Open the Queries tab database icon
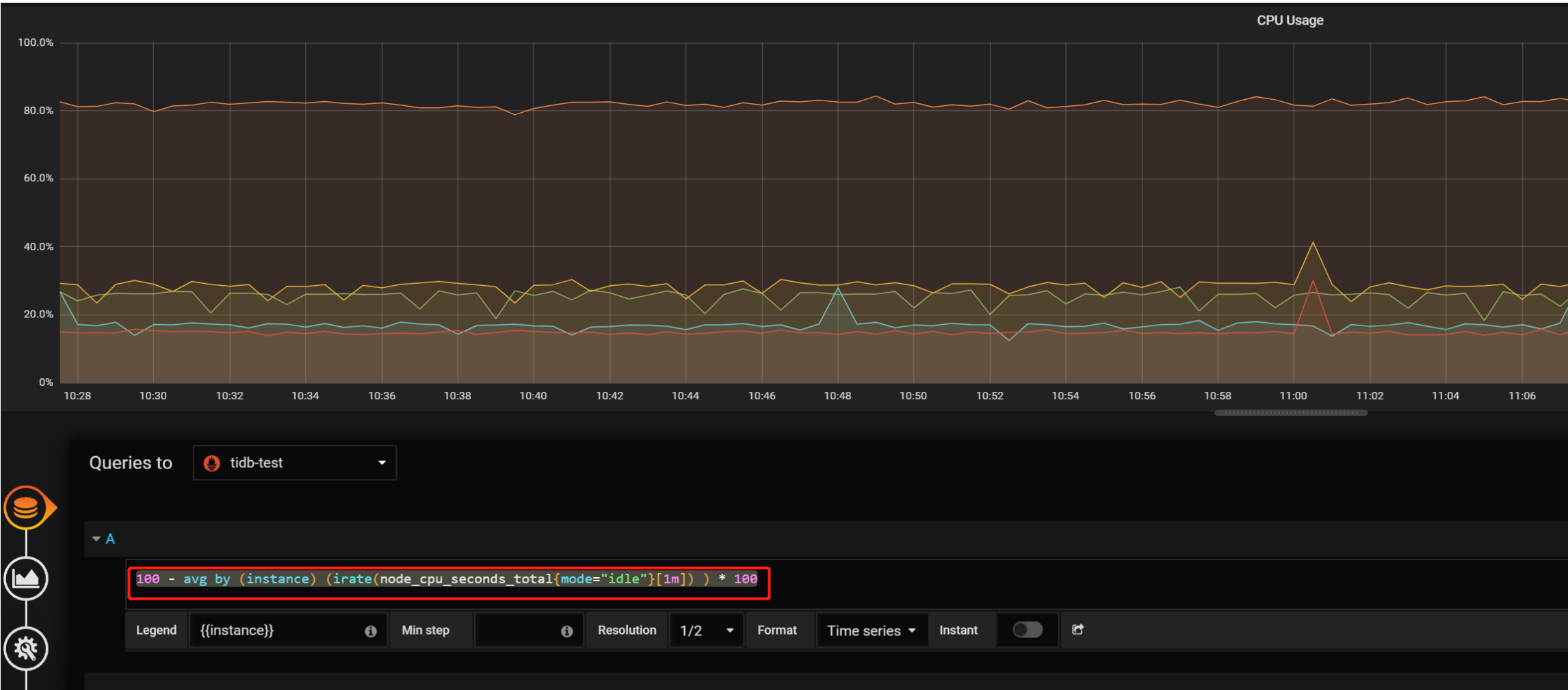Screen dimensions: 1568x690 point(26,508)
